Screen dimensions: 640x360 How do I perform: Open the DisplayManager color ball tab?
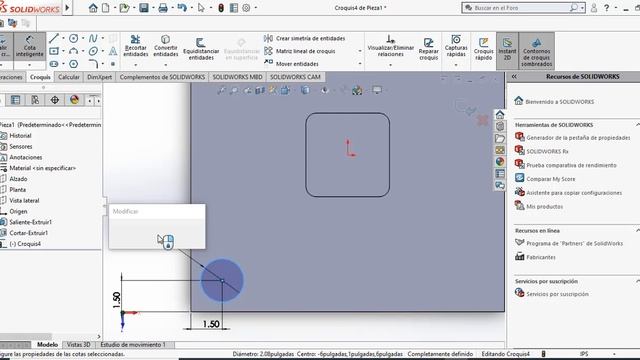74,100
